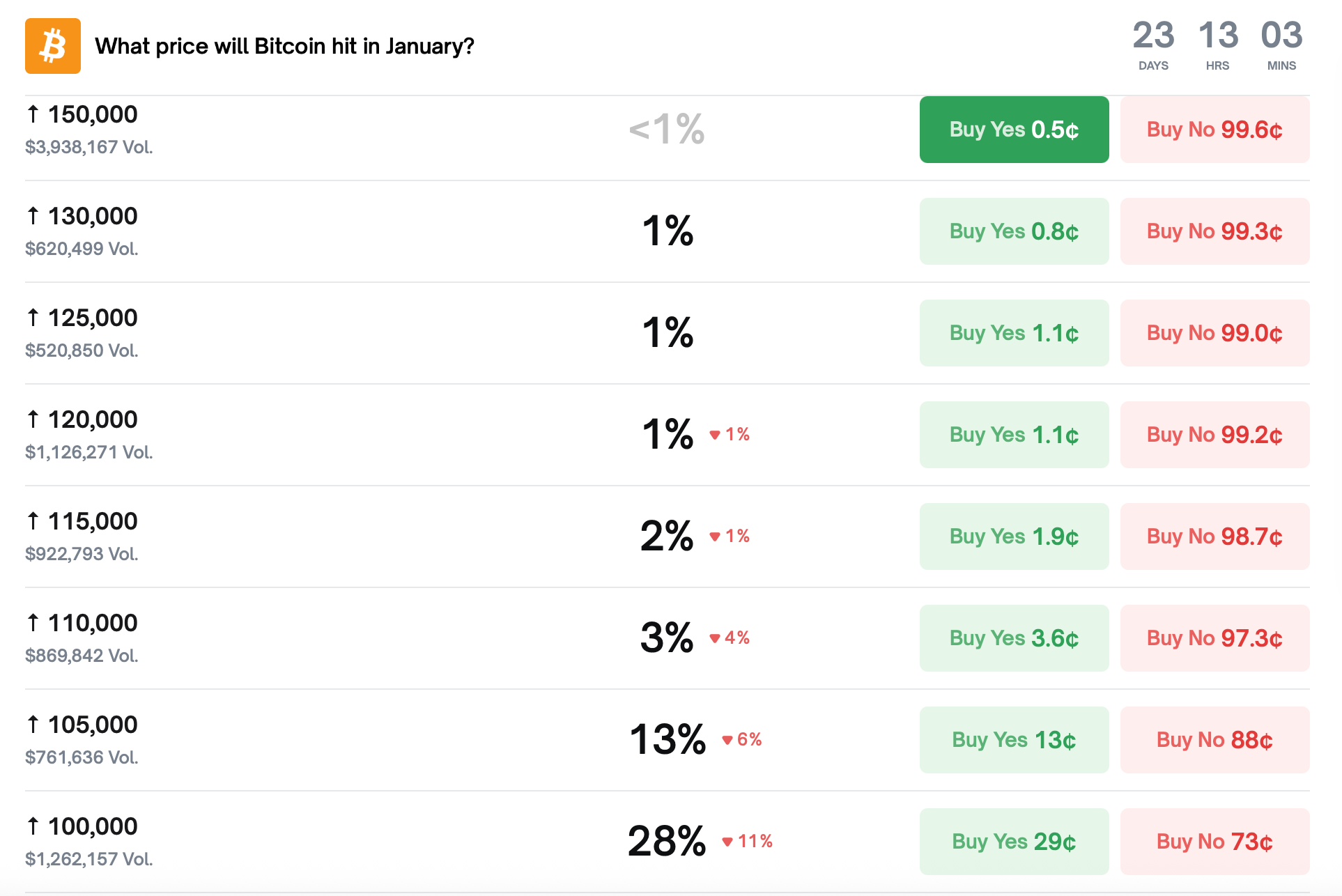The height and width of the screenshot is (896, 1342).
Task: Click the red down-change indicator on 105,000 row
Action: point(741,739)
